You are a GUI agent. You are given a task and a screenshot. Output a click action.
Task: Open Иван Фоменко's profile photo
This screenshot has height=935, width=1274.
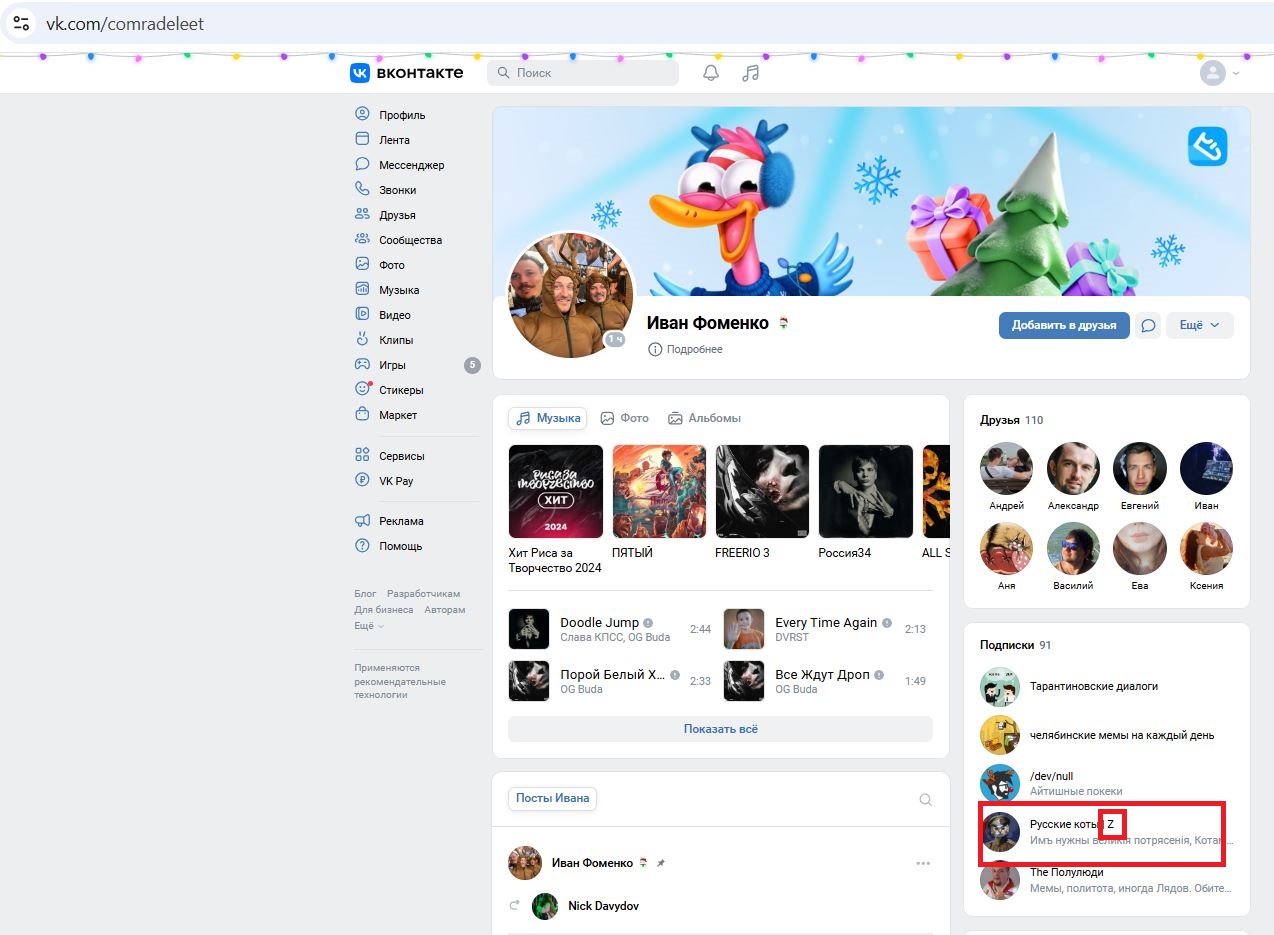click(571, 295)
